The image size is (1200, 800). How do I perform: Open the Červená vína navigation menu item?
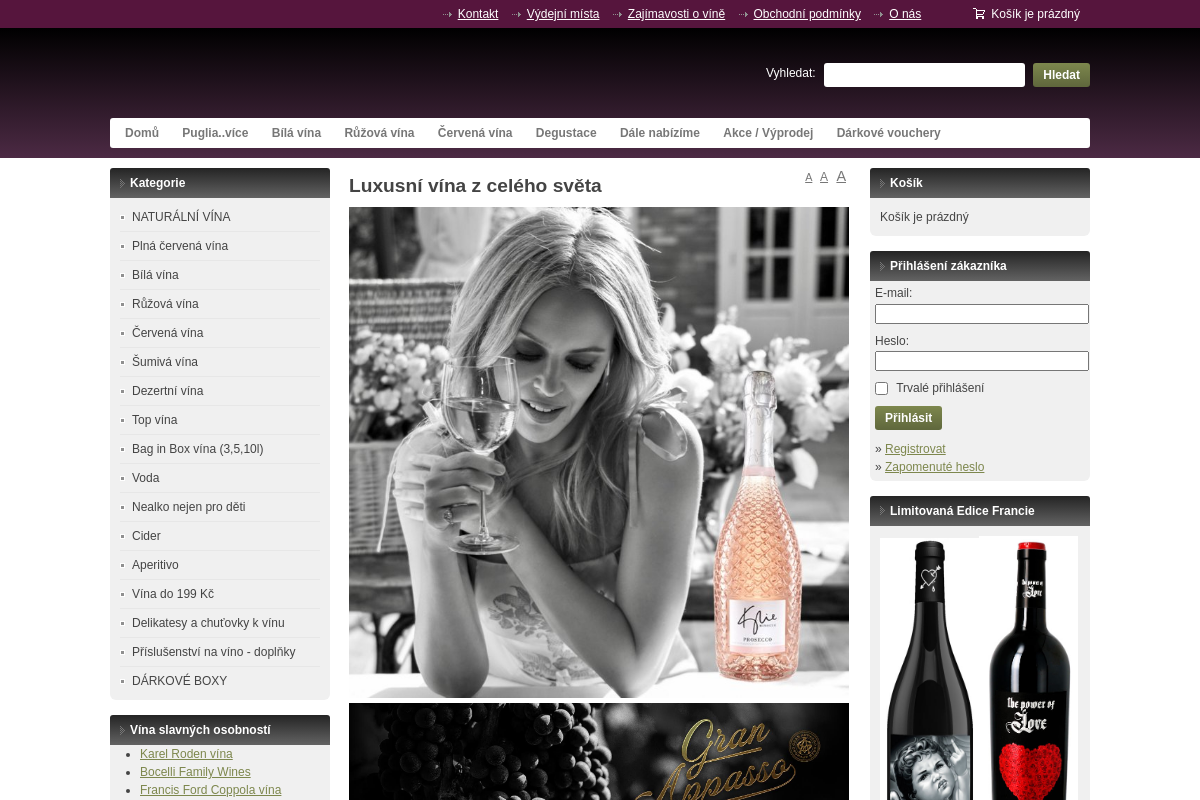point(474,132)
